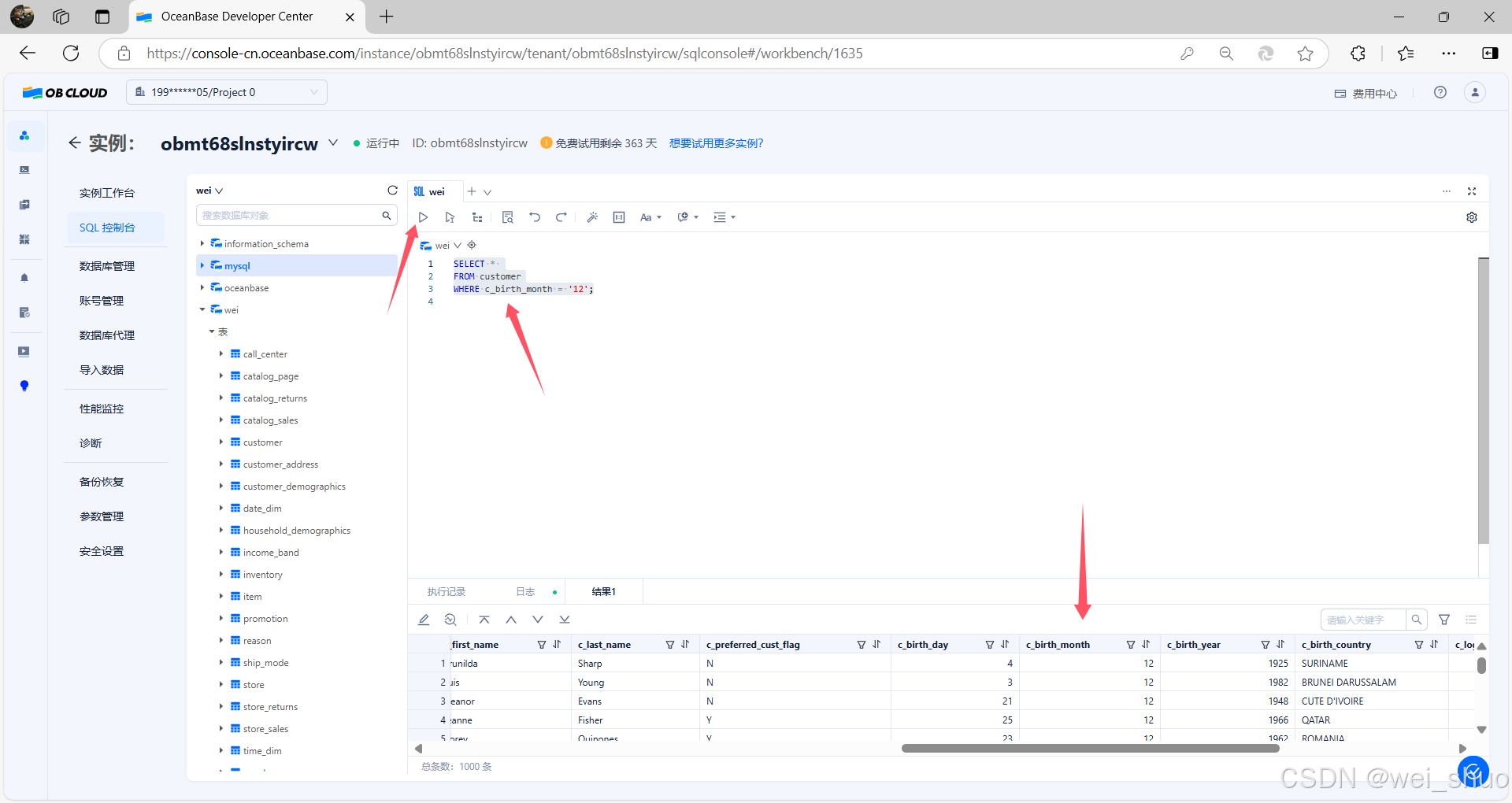1512x803 pixels.
Task: Open the project selector dropdown
Action: click(227, 92)
